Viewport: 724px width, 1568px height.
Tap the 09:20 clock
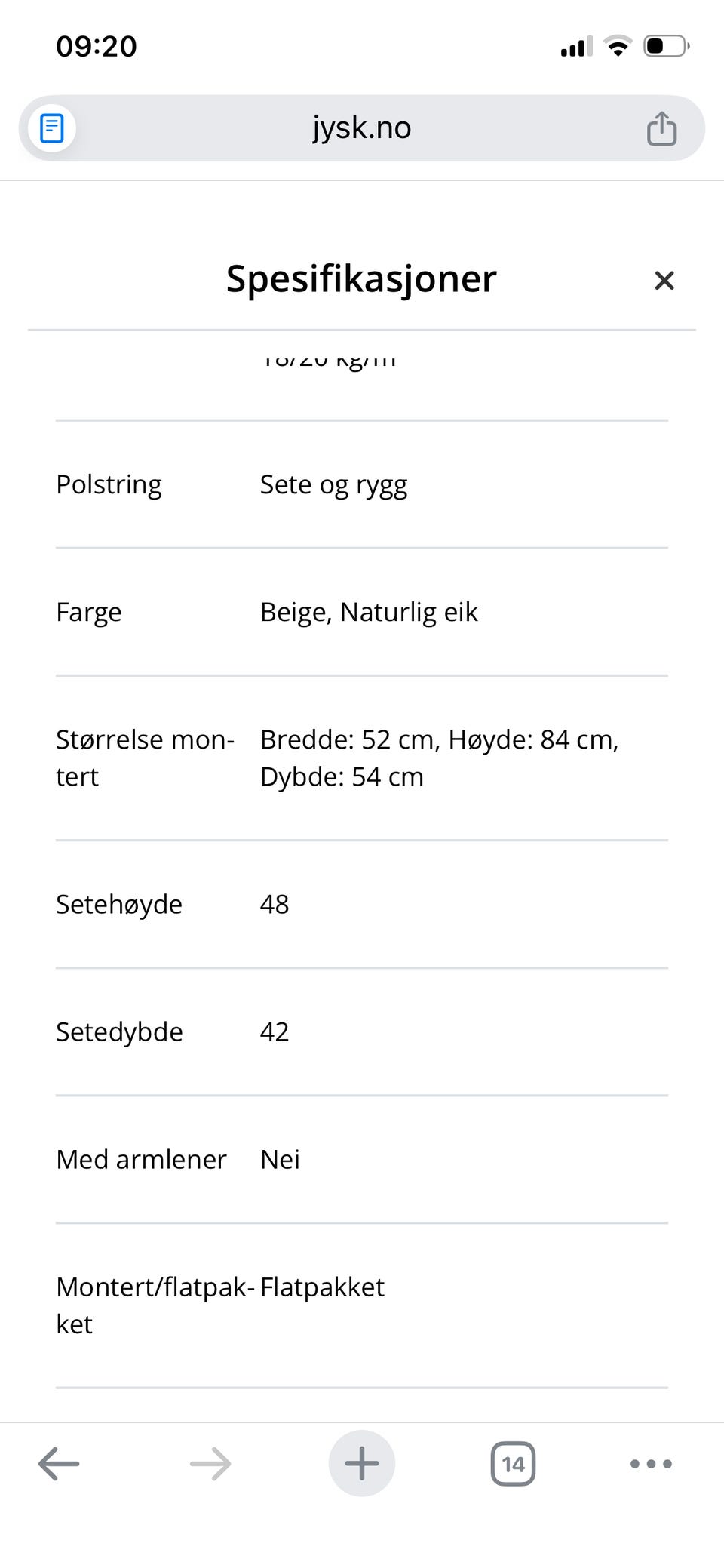[x=97, y=46]
